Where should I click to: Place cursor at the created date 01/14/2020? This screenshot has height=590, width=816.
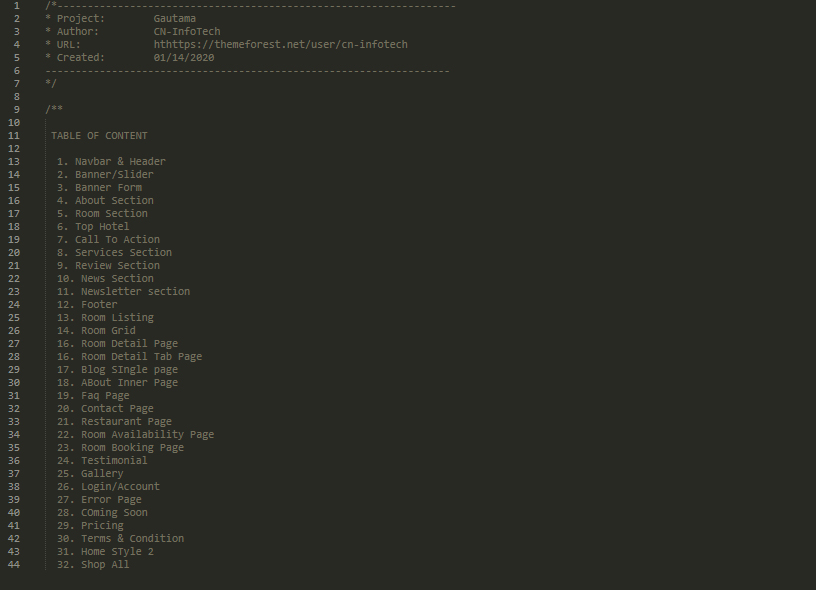point(184,58)
